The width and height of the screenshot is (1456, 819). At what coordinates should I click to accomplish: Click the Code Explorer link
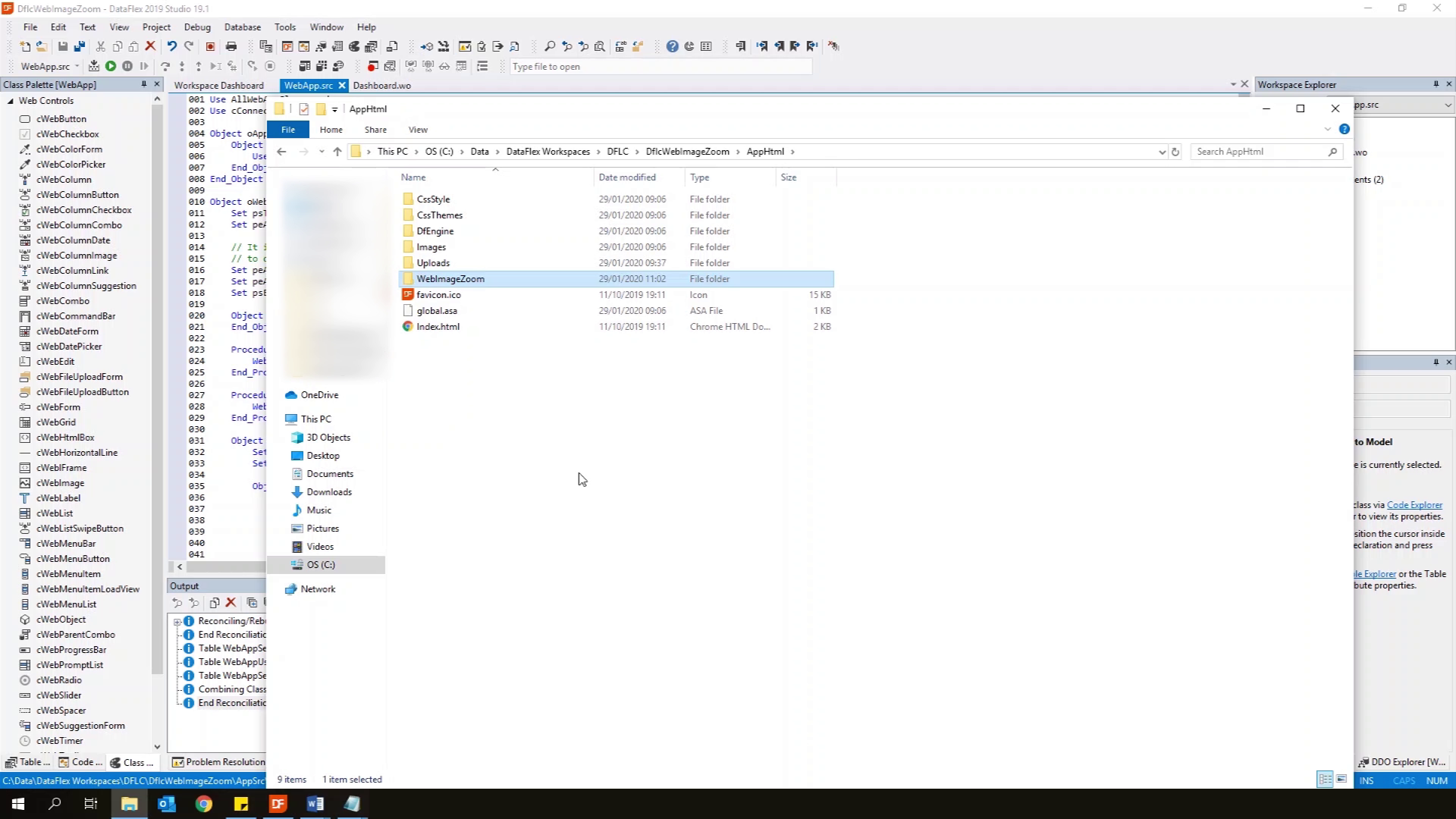[1414, 505]
